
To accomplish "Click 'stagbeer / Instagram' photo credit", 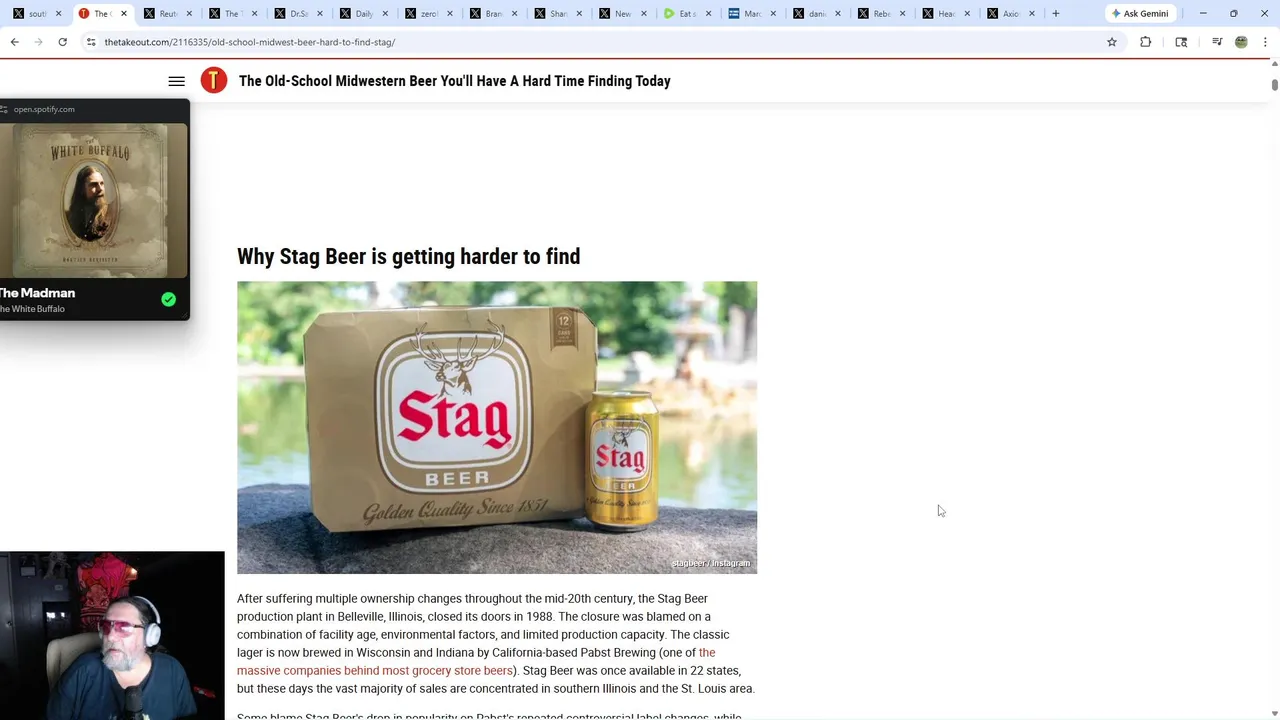I will coord(711,563).
